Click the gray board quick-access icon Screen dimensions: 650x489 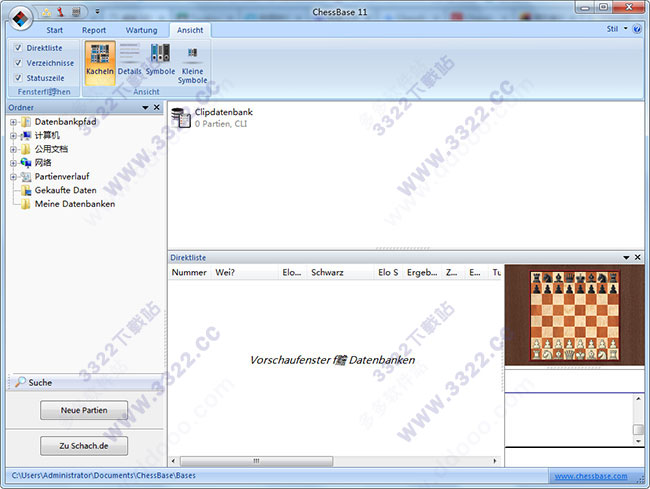click(76, 12)
